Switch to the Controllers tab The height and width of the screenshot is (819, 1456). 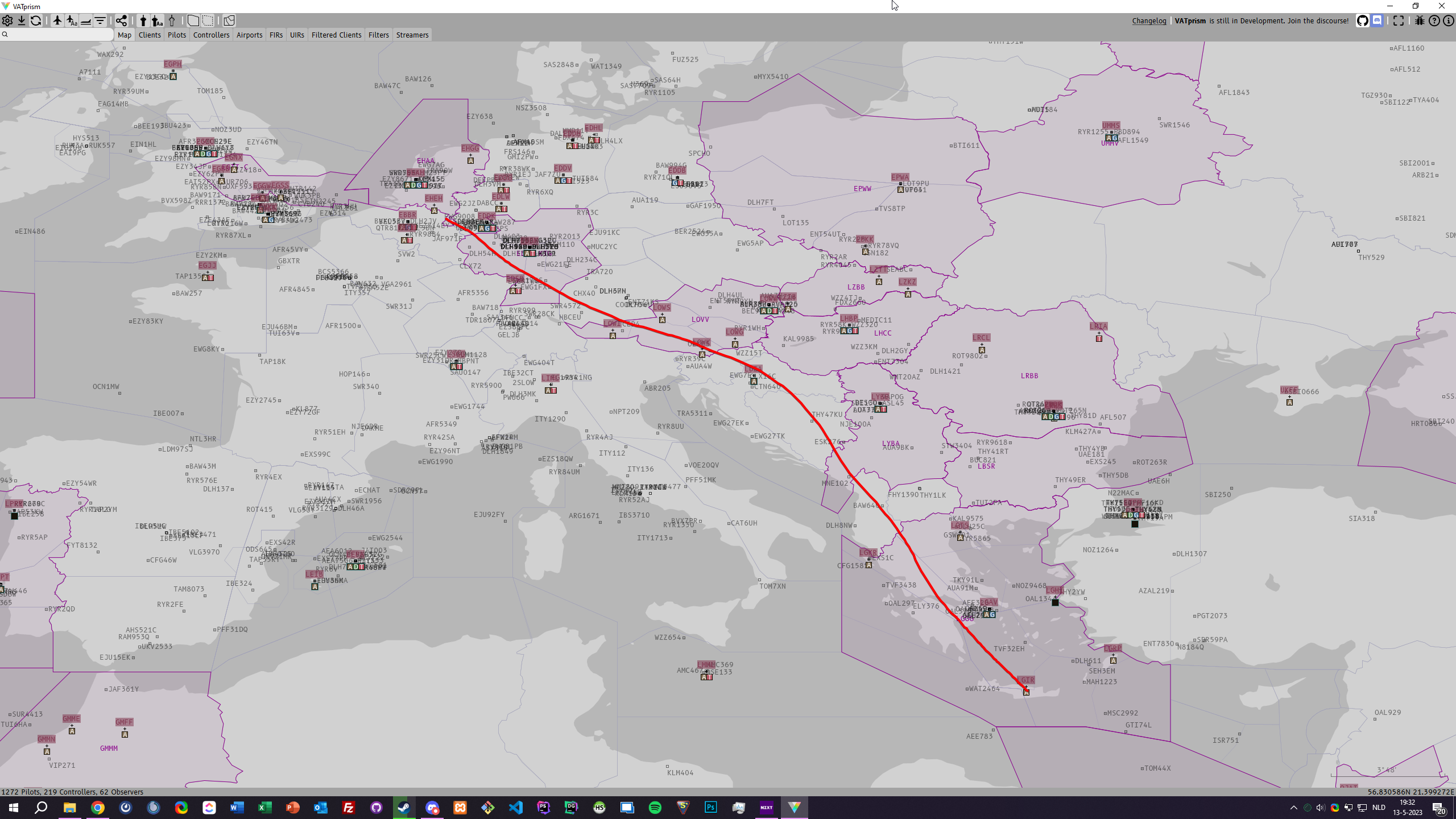[211, 35]
